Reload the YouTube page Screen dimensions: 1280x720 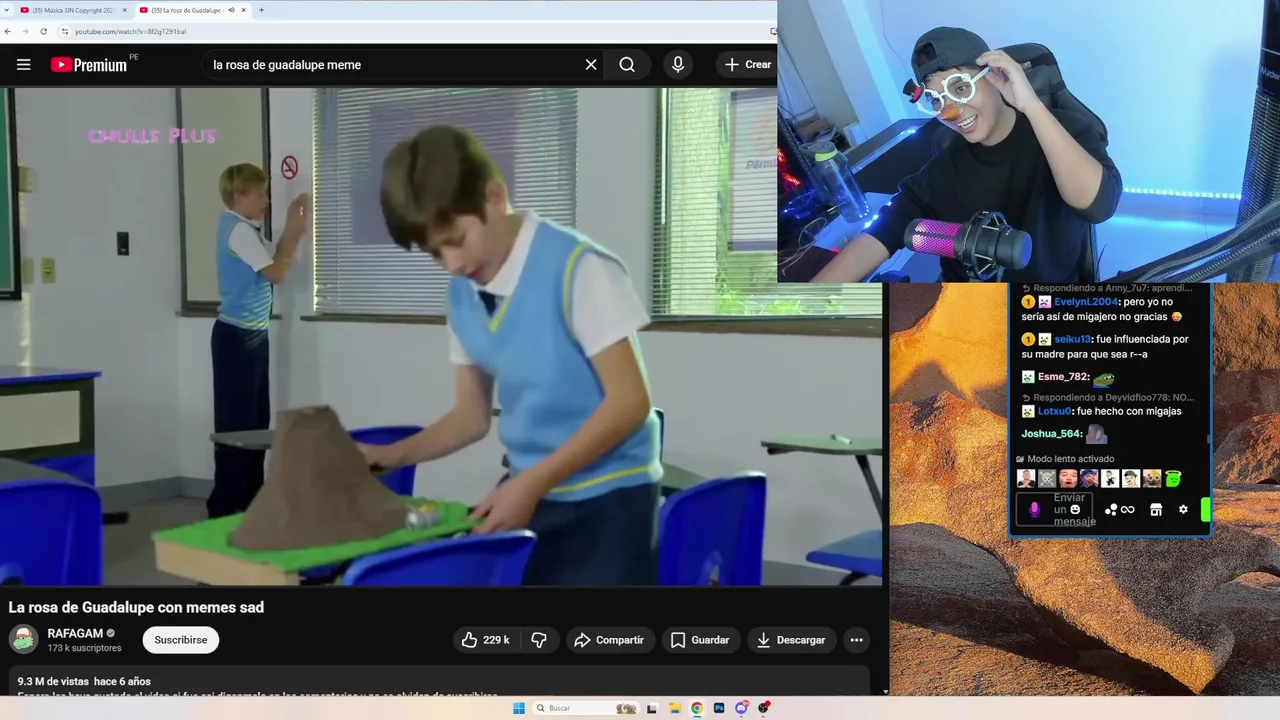tap(43, 31)
